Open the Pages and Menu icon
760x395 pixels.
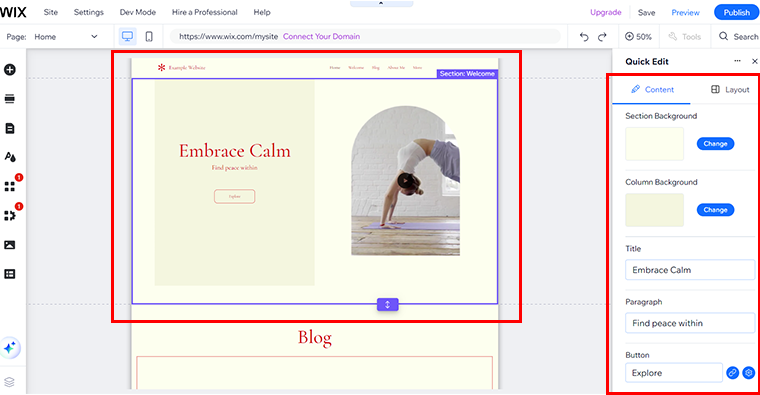tap(10, 128)
